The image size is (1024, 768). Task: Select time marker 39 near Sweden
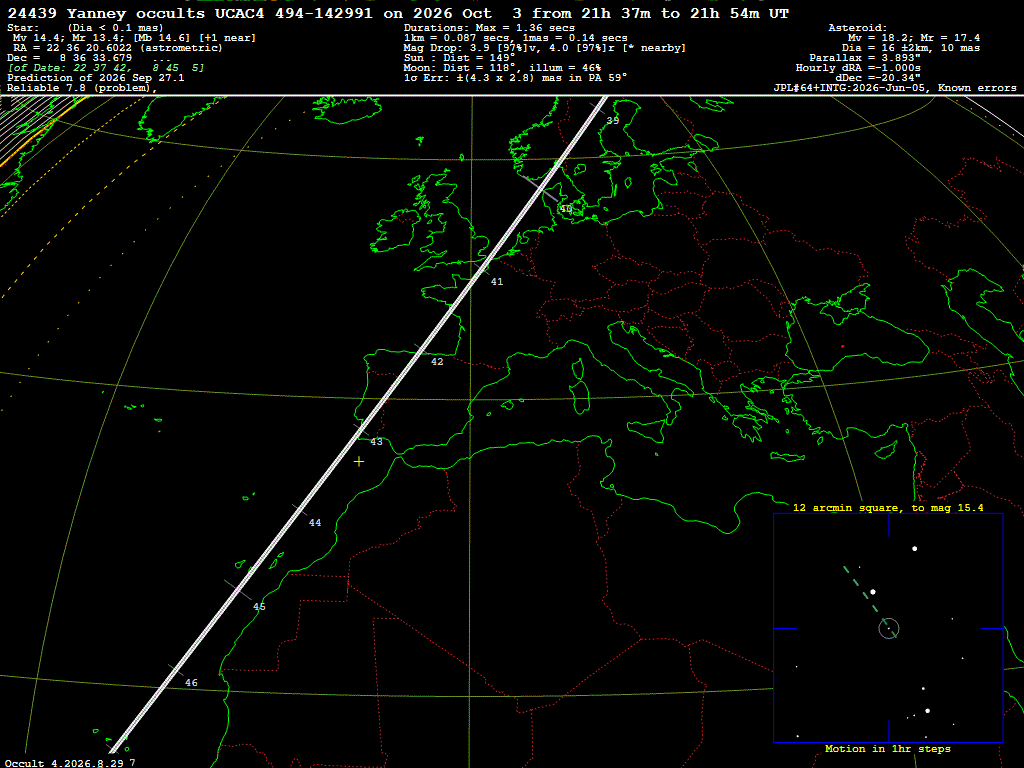pos(613,120)
